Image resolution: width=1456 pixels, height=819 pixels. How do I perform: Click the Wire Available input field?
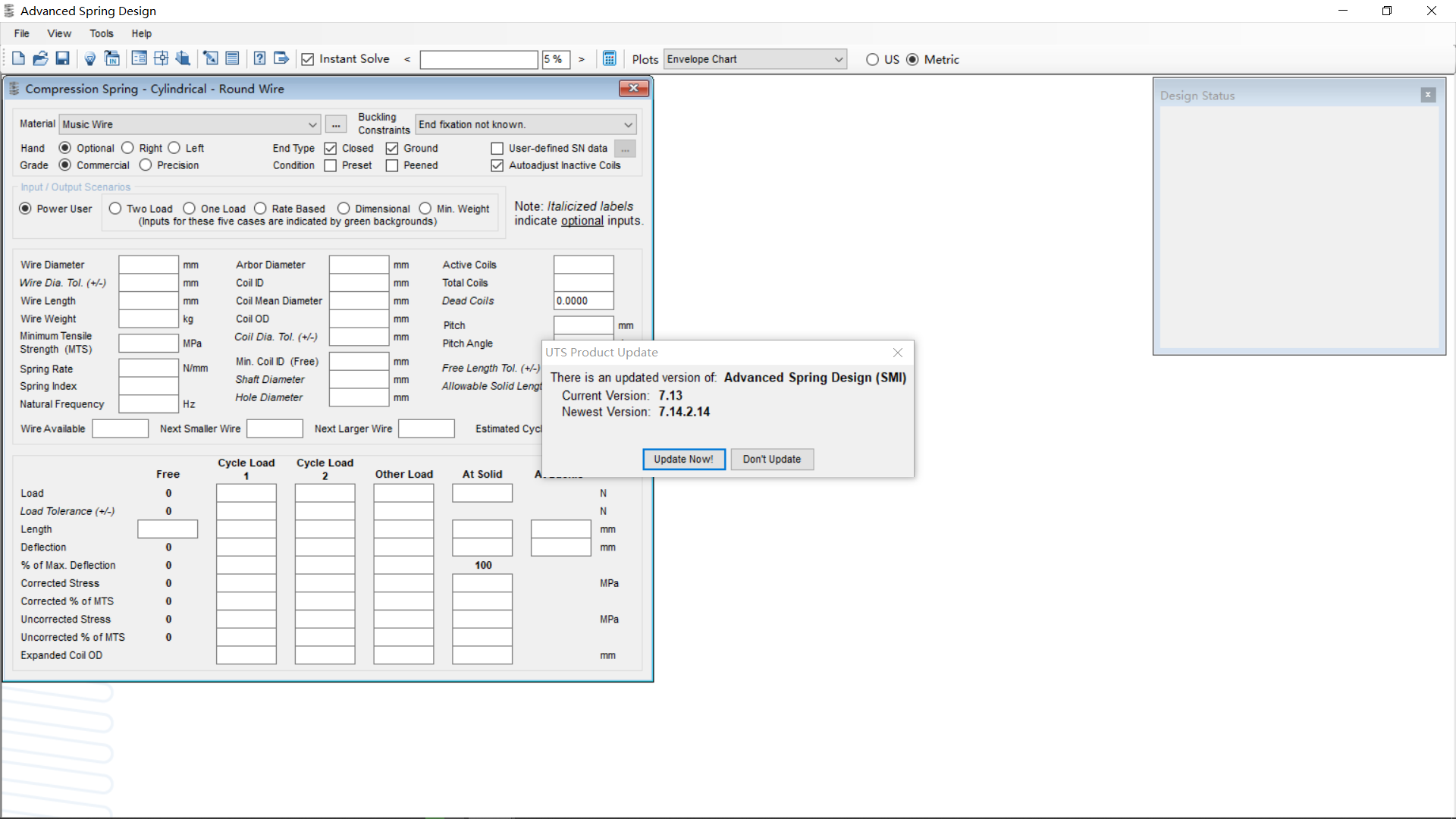click(121, 429)
